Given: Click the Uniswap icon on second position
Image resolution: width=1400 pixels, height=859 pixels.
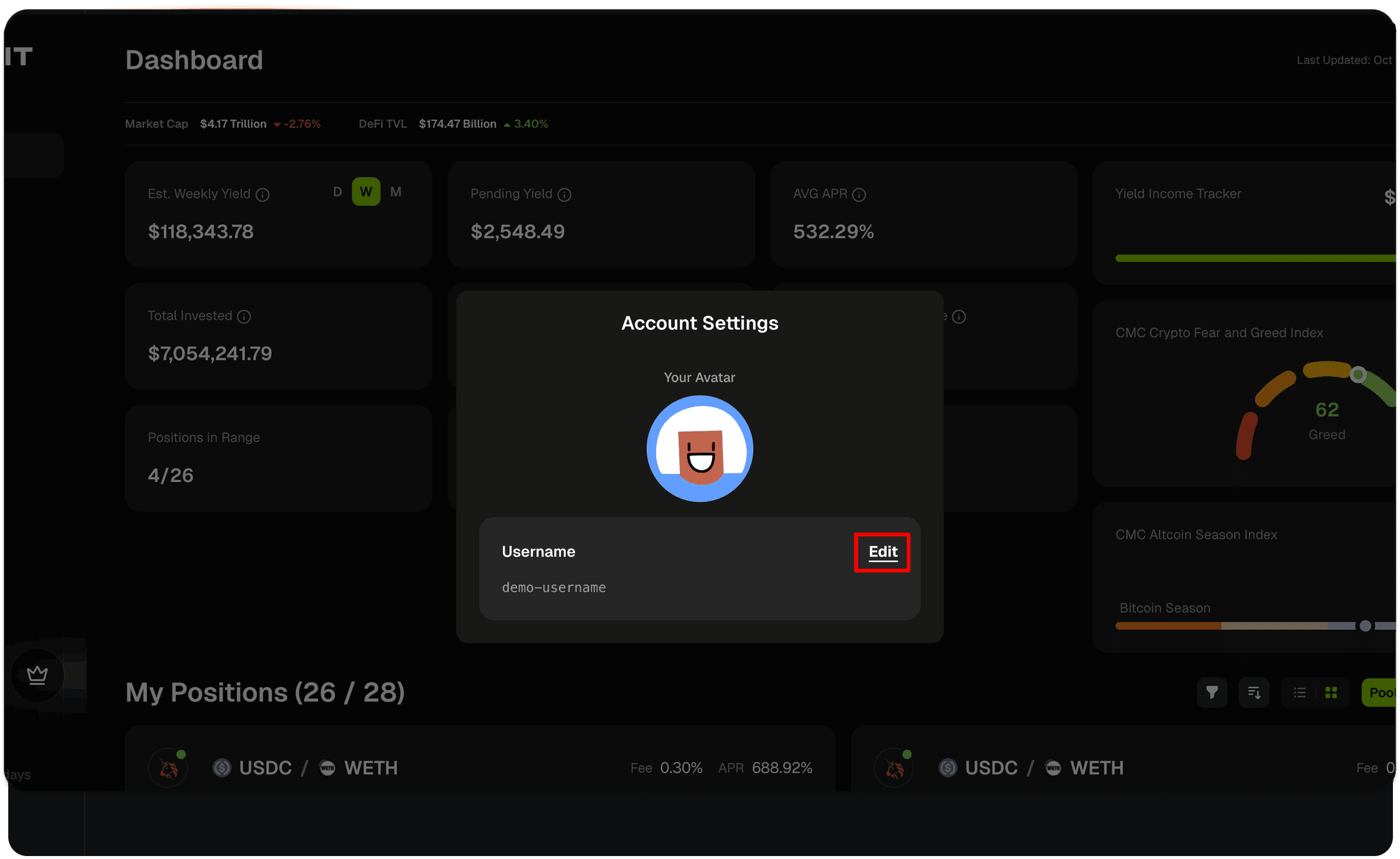Looking at the screenshot, I should (894, 768).
